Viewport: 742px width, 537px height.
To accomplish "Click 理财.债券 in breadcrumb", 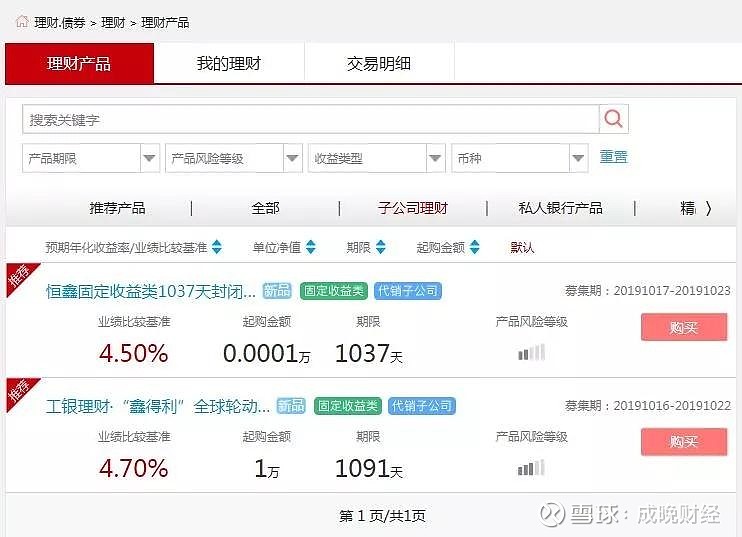I will click(60, 22).
